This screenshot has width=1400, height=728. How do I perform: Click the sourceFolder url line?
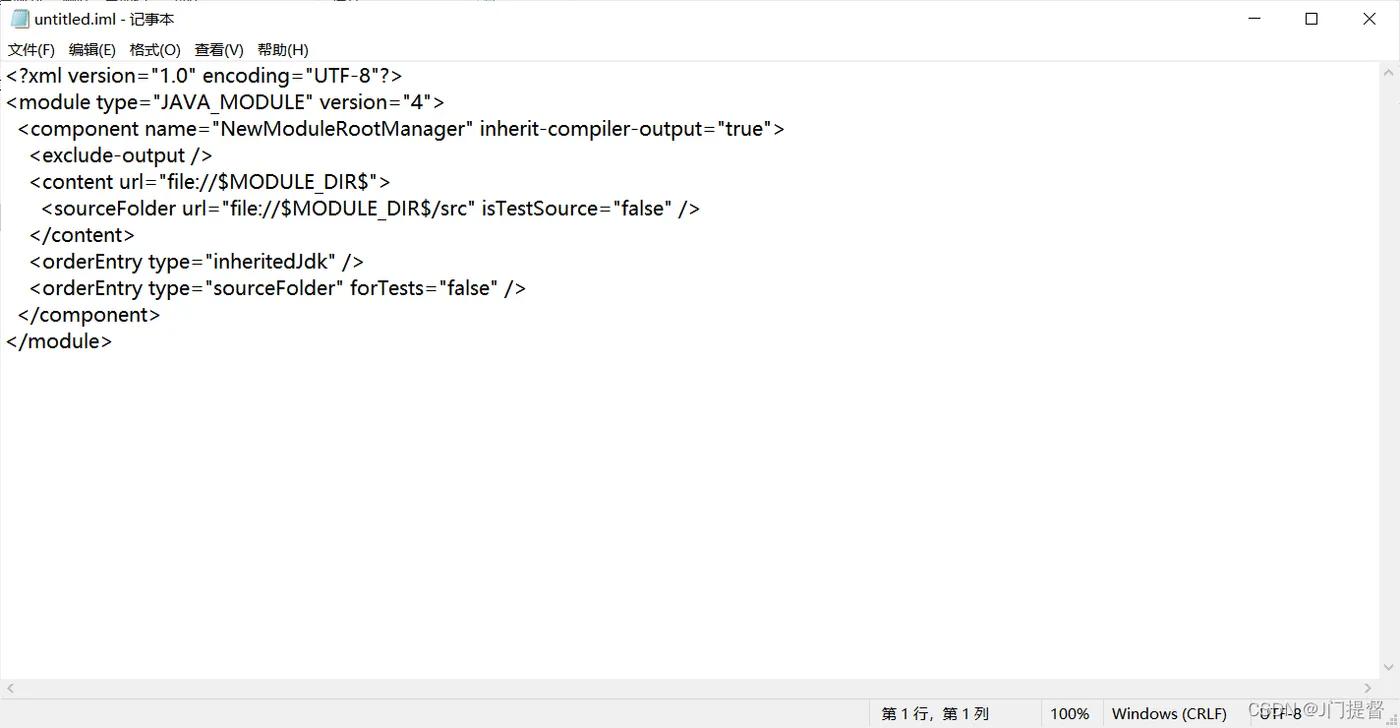(x=370, y=208)
